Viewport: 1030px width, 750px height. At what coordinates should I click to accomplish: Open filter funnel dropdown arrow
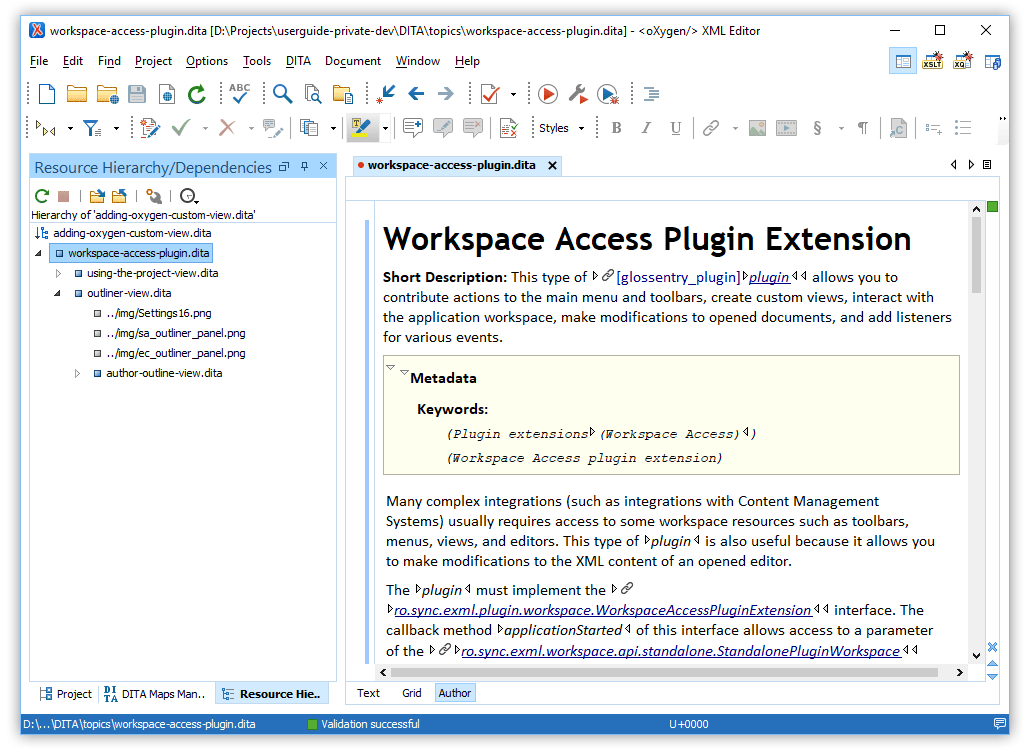point(116,128)
